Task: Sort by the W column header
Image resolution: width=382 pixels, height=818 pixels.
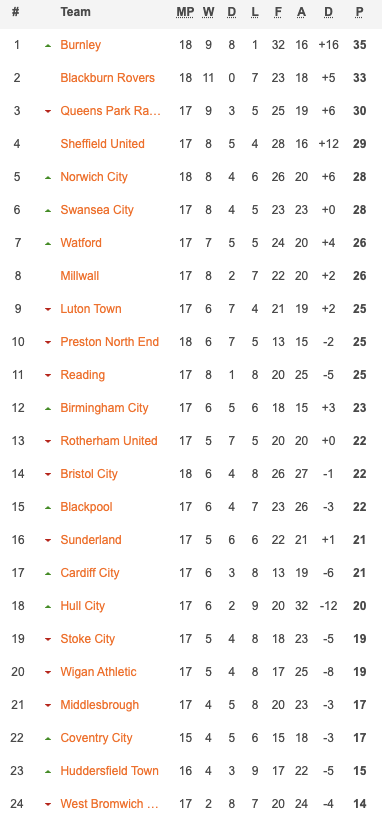Action: click(x=208, y=12)
